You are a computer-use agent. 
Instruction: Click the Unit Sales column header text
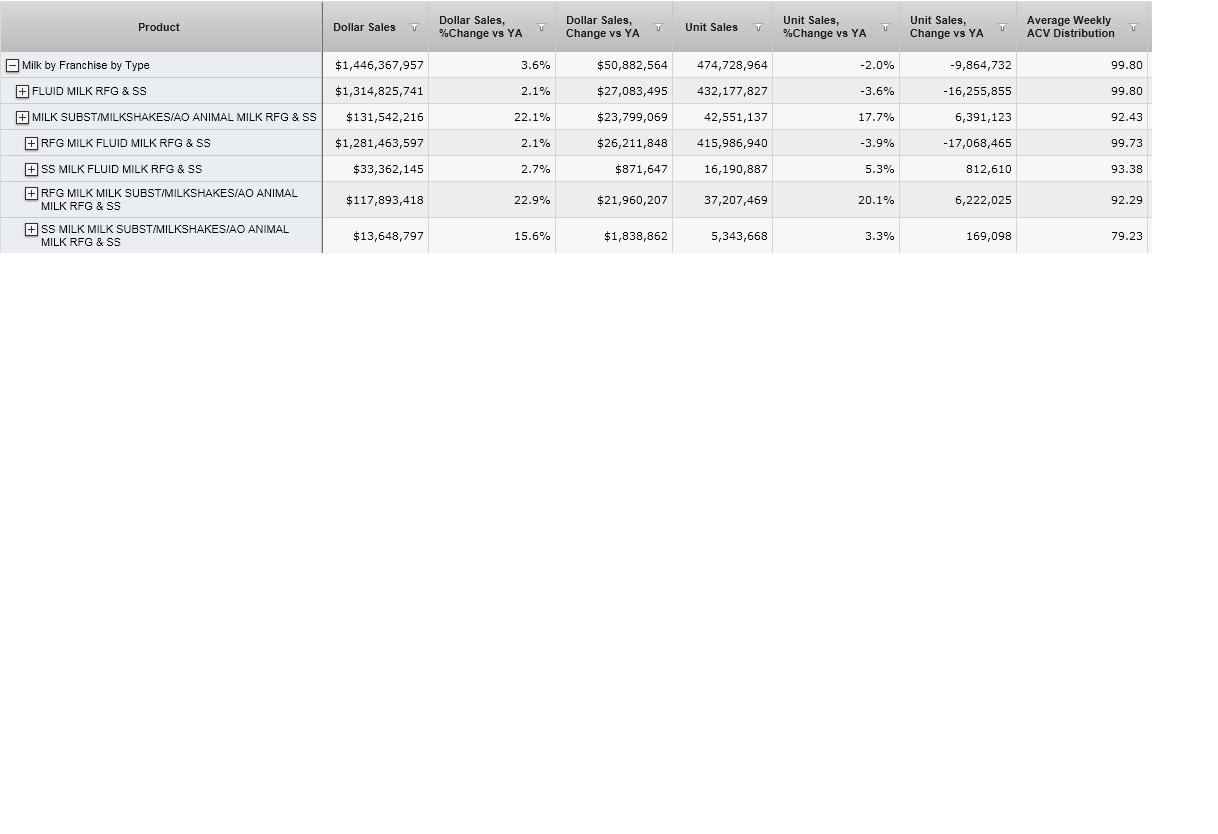[711, 27]
